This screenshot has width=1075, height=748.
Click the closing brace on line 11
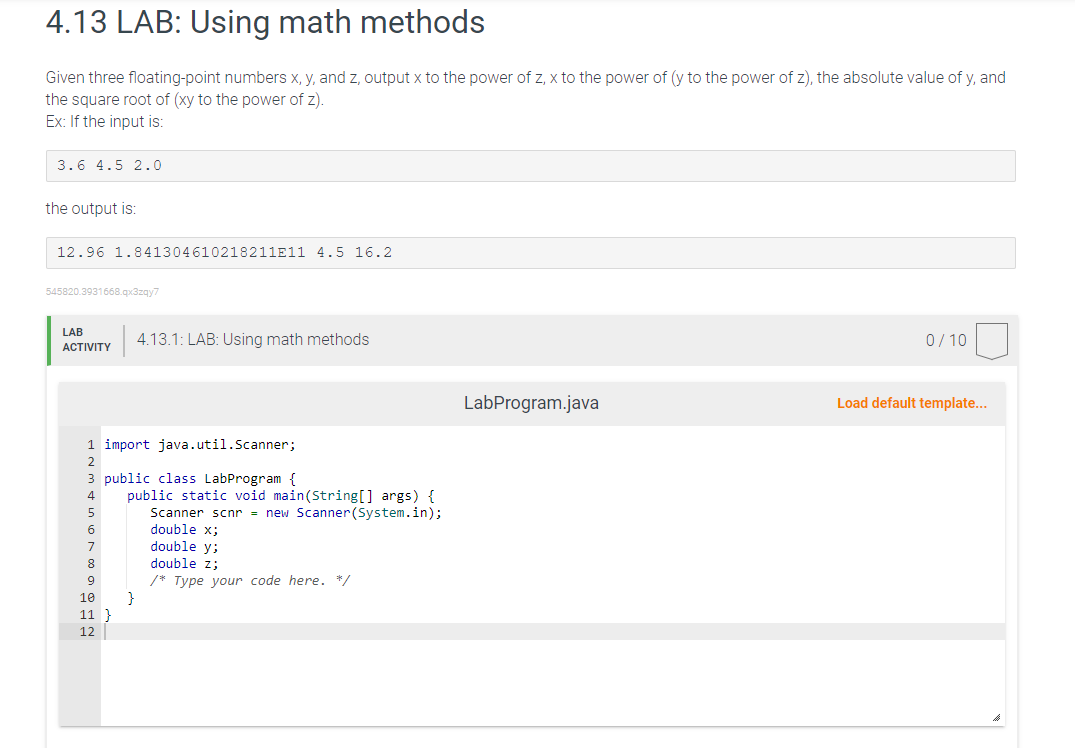coord(108,614)
